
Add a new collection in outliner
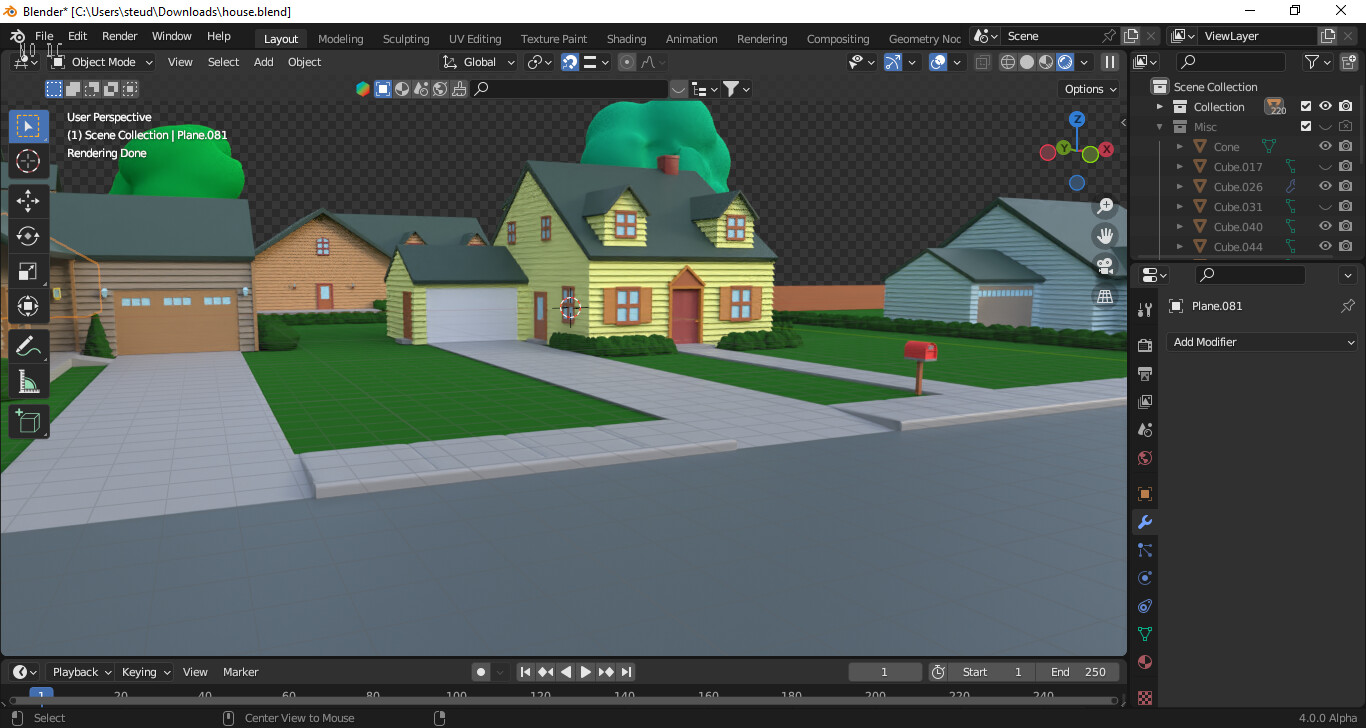coord(1349,62)
